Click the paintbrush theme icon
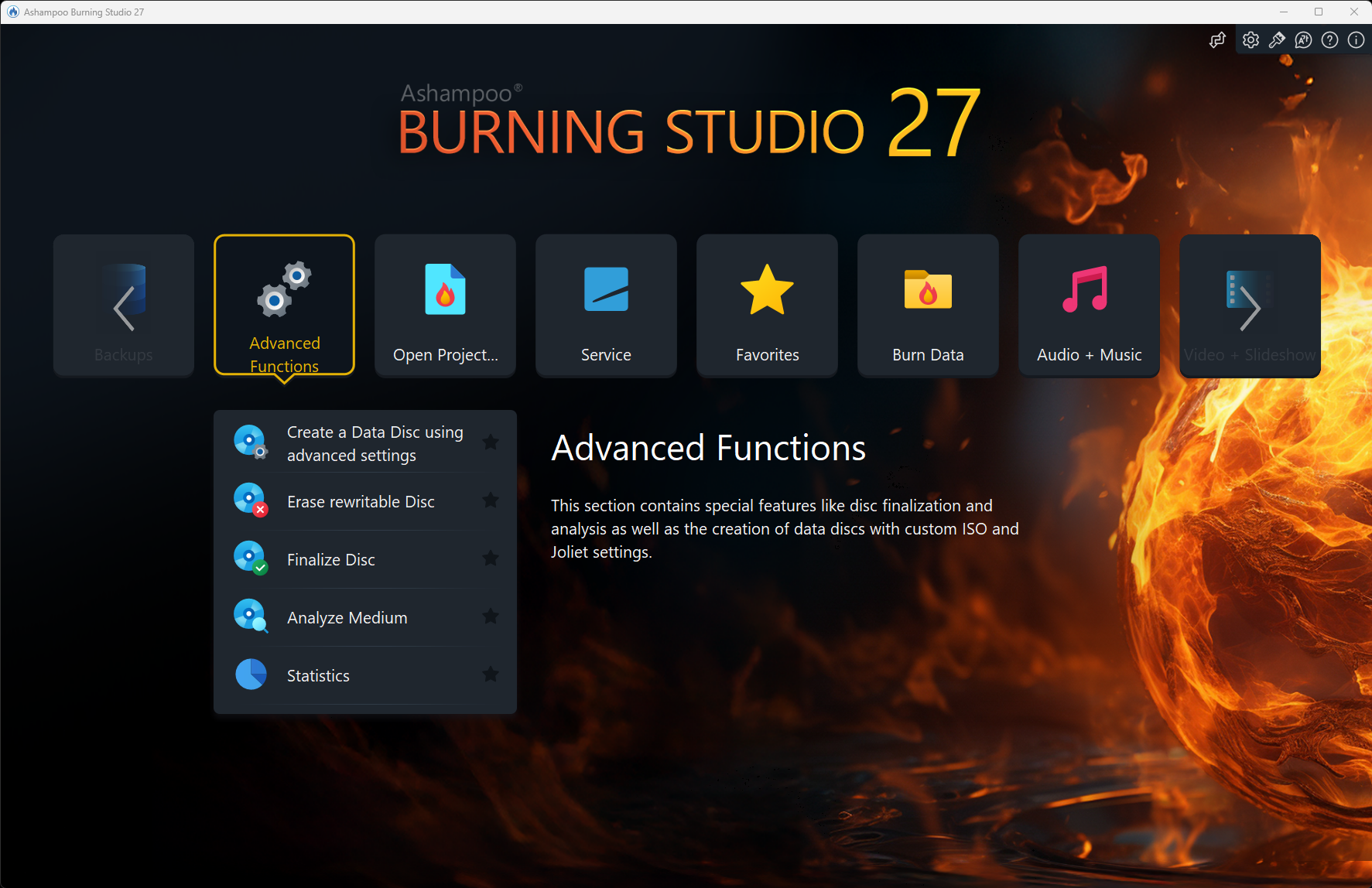Screen dimensions: 1372x888 (1277, 39)
